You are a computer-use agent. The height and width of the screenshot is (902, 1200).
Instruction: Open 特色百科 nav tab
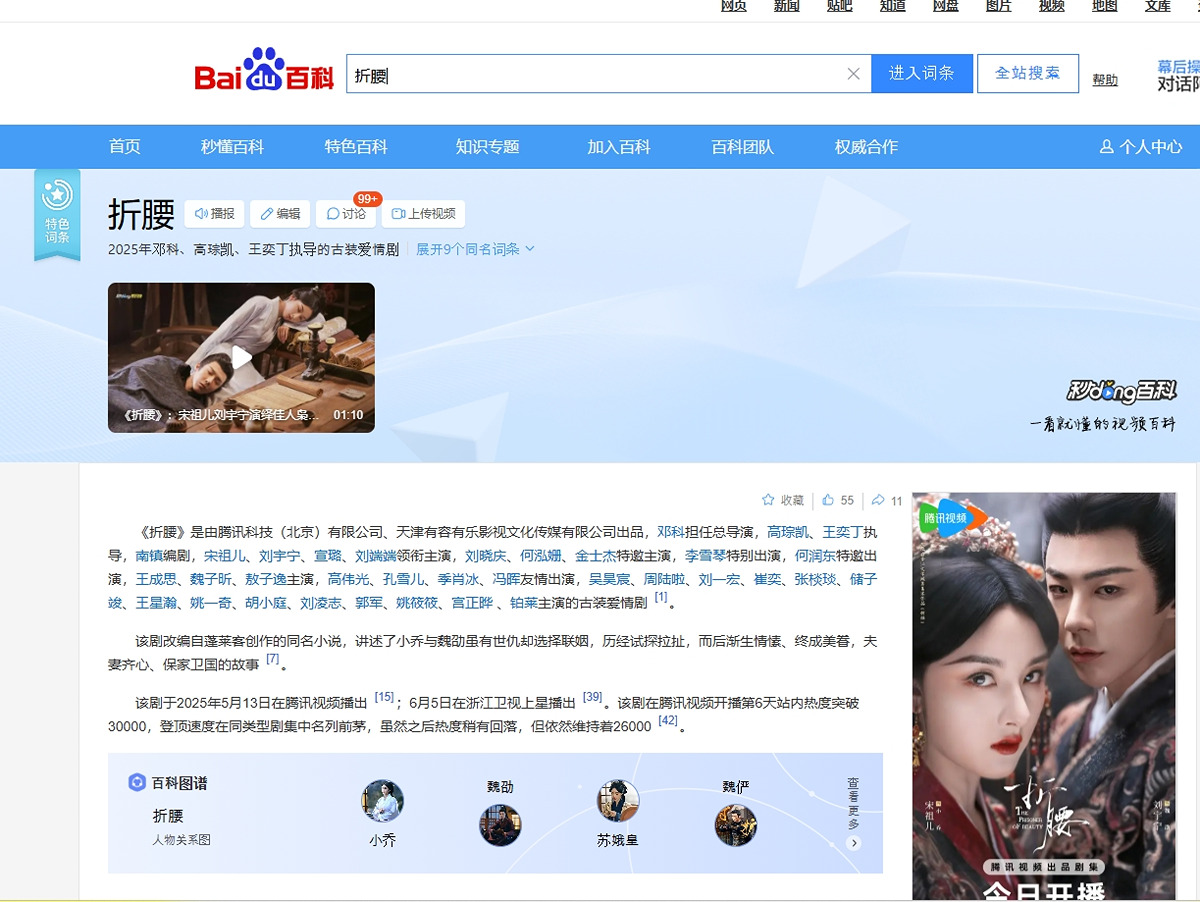356,147
